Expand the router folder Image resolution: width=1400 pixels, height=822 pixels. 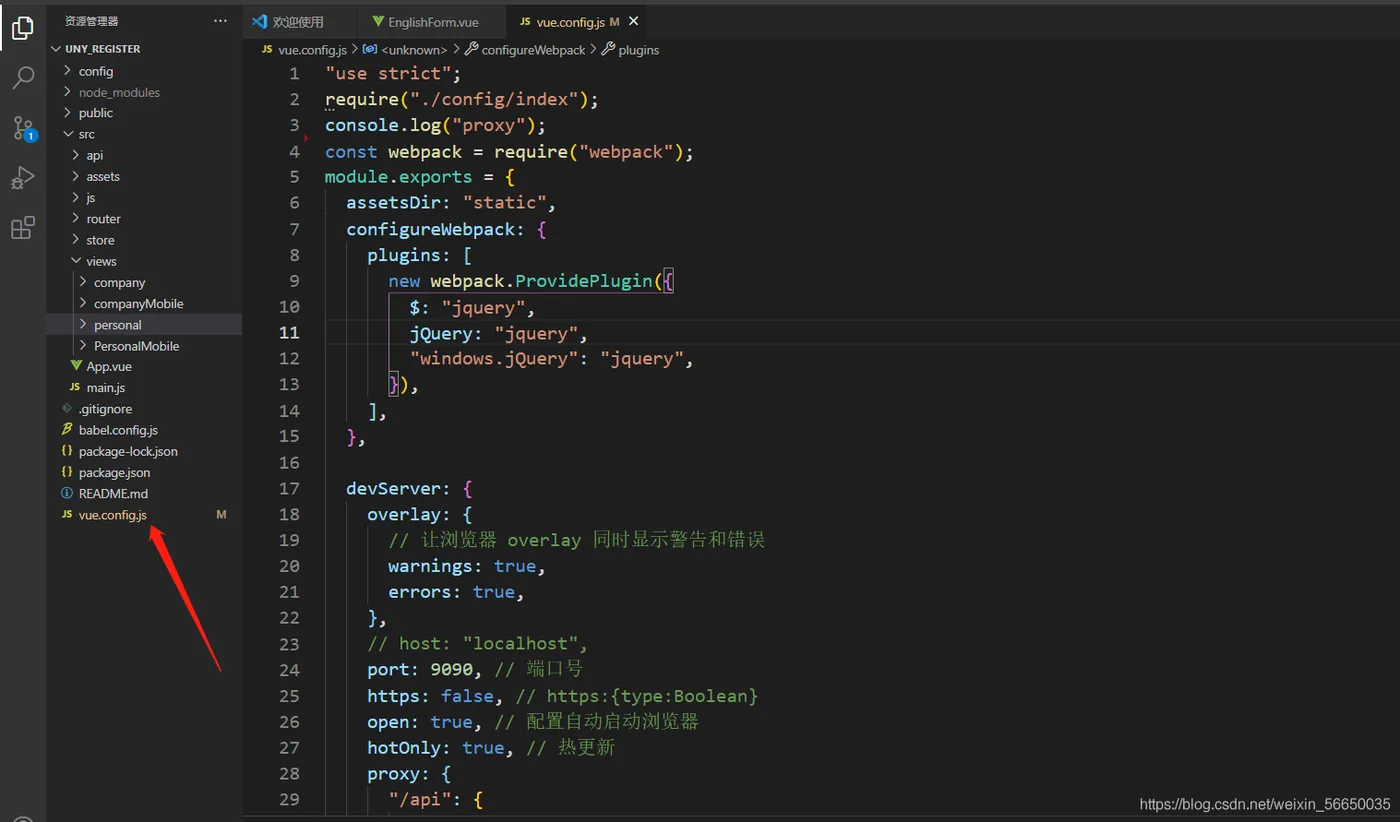tap(76, 219)
